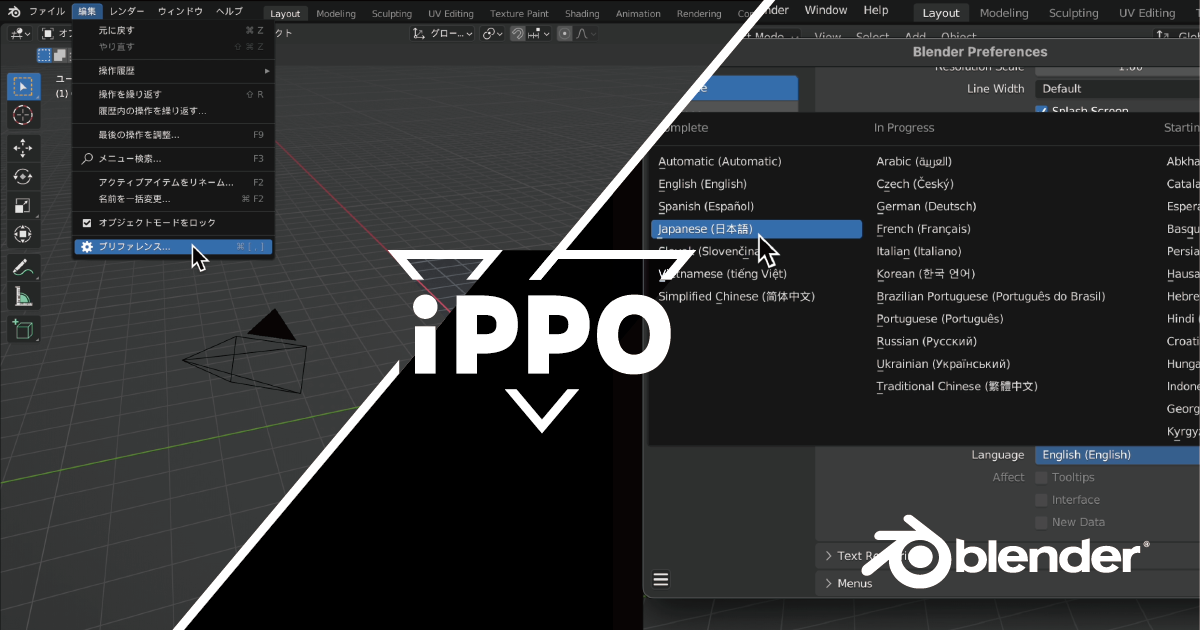Select Japanese (日本語) in the language list
Screen dimensions: 1200x630
click(x=756, y=229)
